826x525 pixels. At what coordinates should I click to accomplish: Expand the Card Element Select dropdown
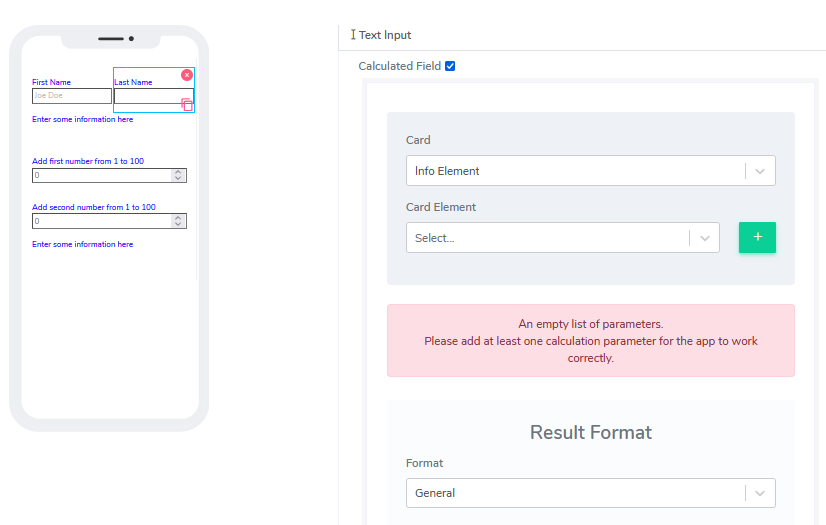[x=562, y=238]
